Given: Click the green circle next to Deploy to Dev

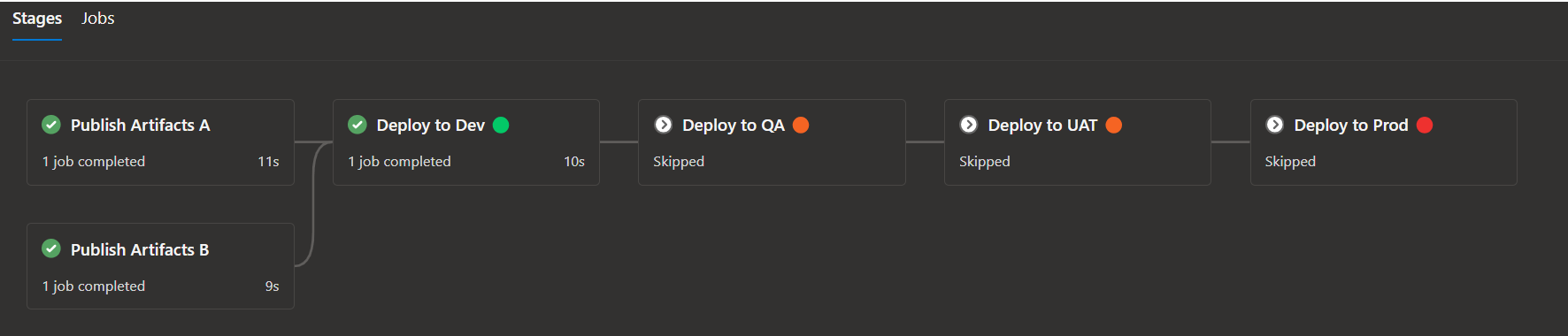Looking at the screenshot, I should [501, 125].
